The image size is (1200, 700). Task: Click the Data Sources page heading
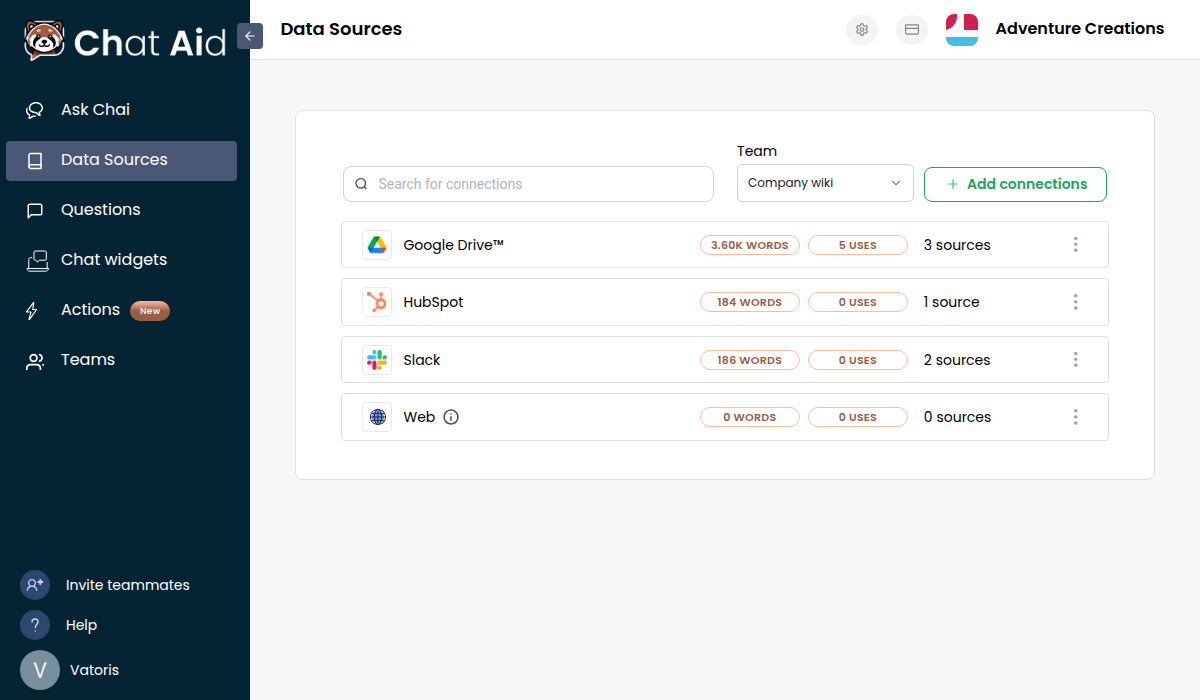point(341,29)
